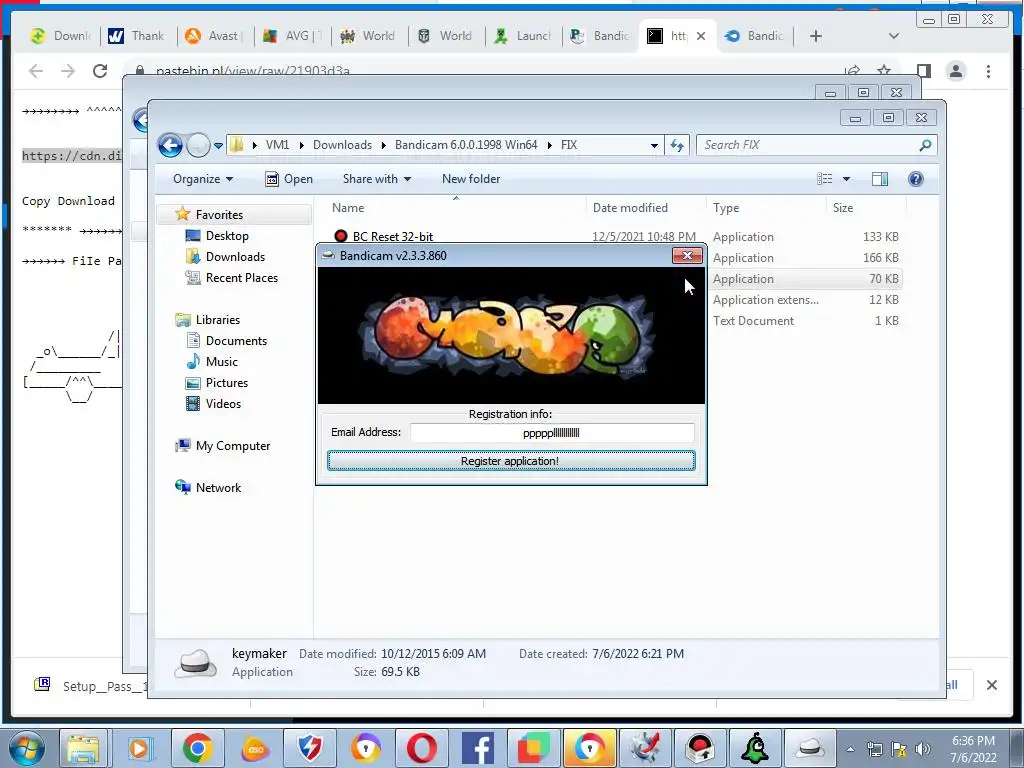Screen dimensions: 1024x768
Task: Open Opera browser from the taskbar
Action: pyautogui.click(x=422, y=748)
